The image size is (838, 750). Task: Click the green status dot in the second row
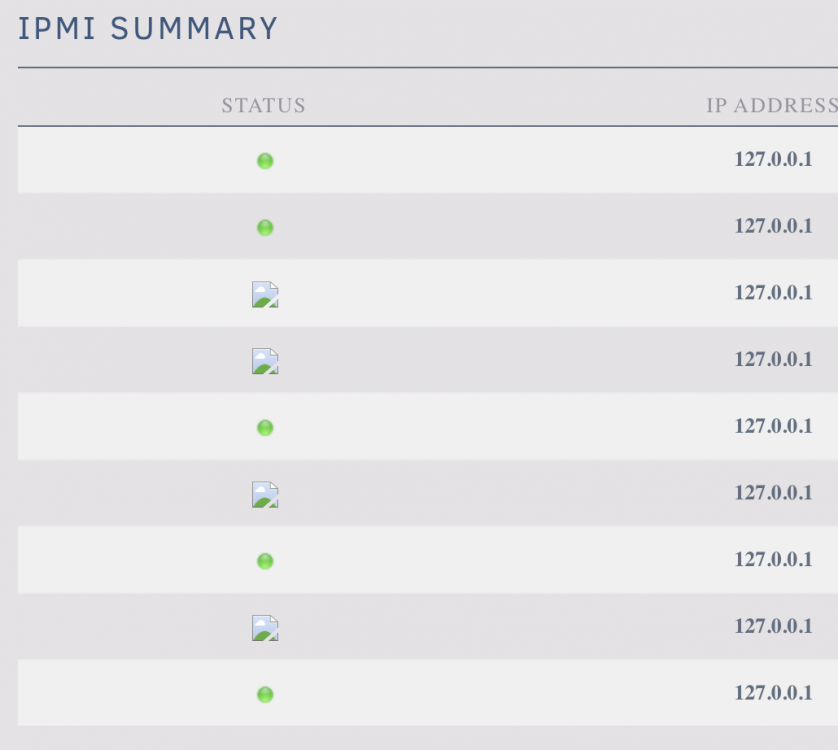[x=265, y=228]
